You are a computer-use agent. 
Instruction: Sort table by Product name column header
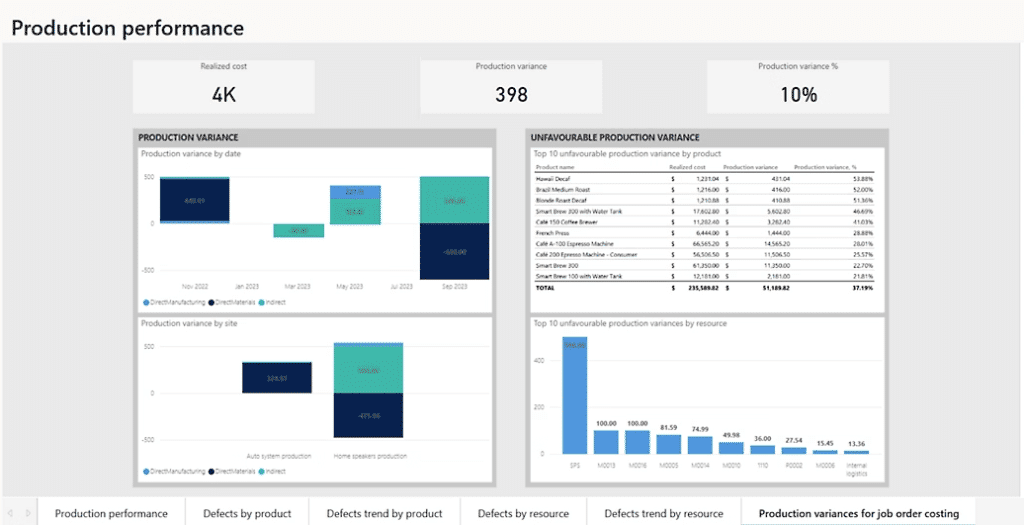(x=555, y=167)
